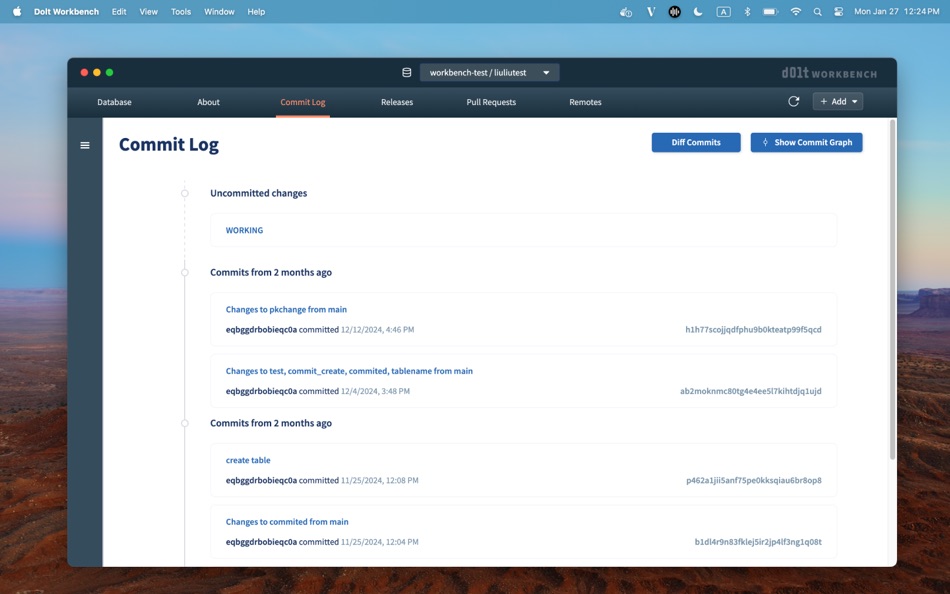Click the audio waveform icon in menu bar
Viewport: 950px width, 594px height.
coord(674,12)
